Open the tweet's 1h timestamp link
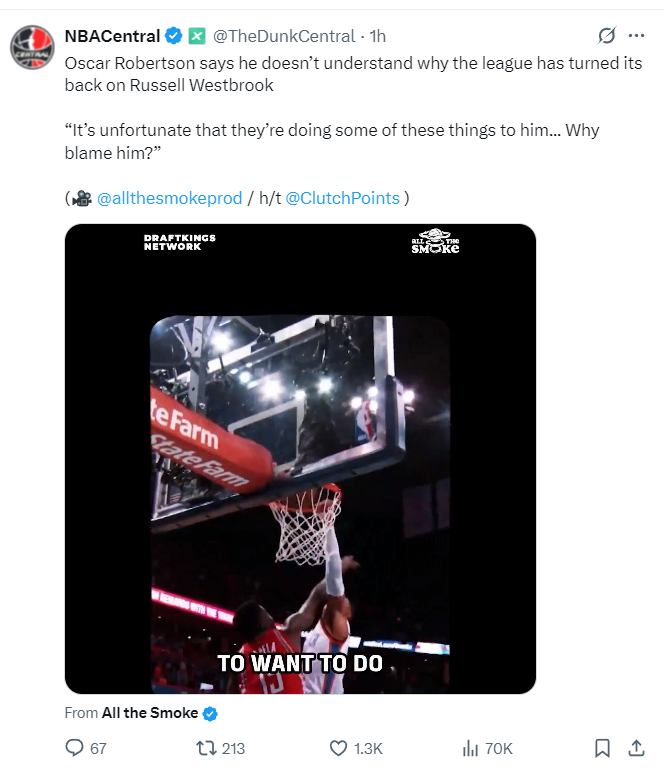Viewport: 664px width, 772px height. (x=378, y=36)
